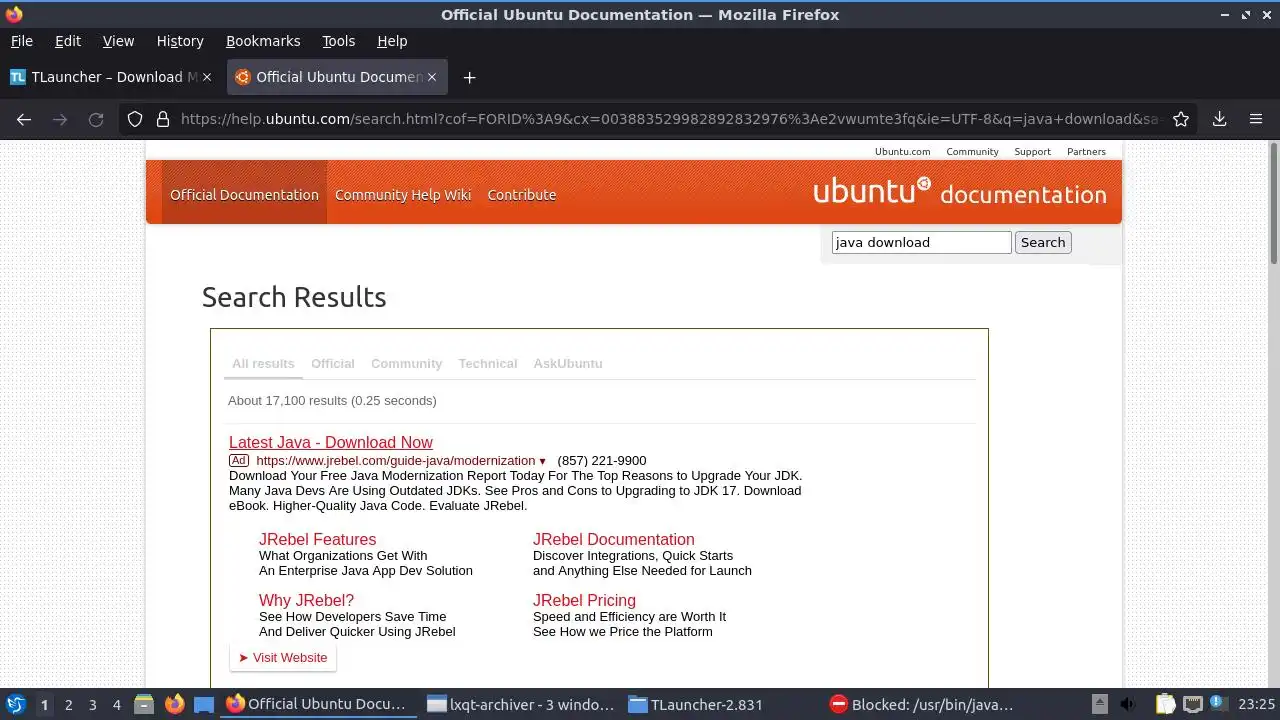The height and width of the screenshot is (720, 1280).
Task: Close the TLauncher tab
Action: (207, 77)
